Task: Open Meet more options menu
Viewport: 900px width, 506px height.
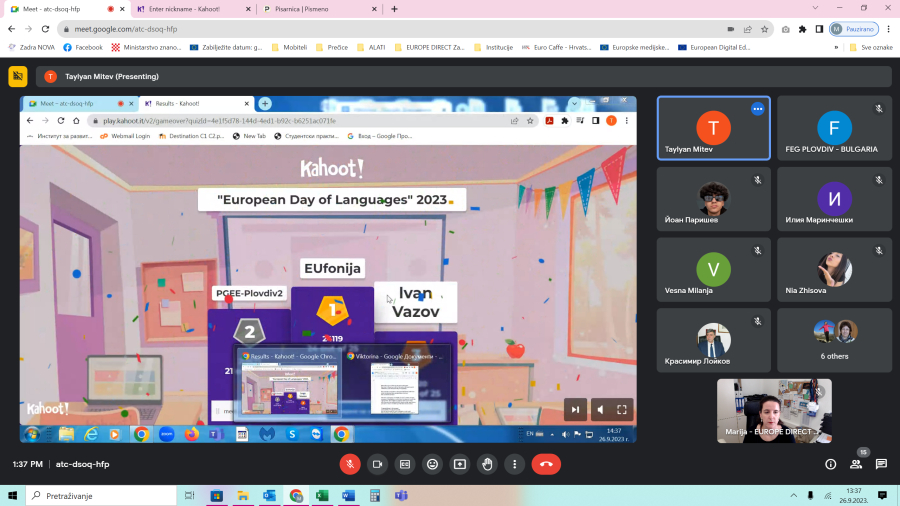Action: [515, 464]
